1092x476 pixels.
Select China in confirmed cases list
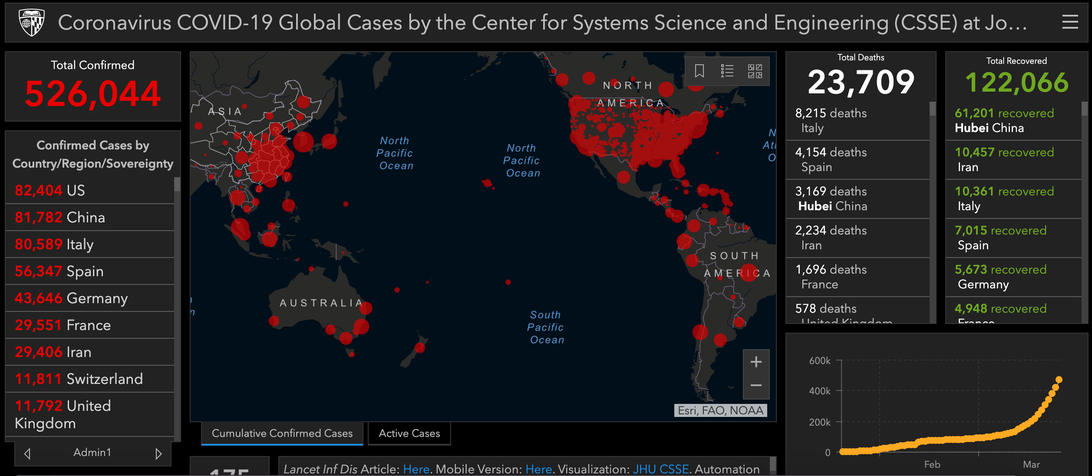coord(90,217)
